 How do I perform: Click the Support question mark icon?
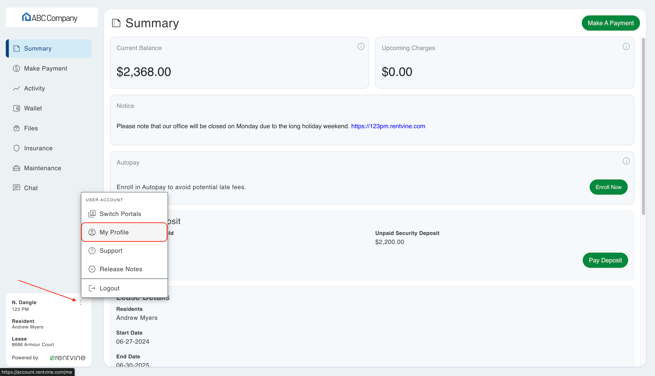[92, 251]
